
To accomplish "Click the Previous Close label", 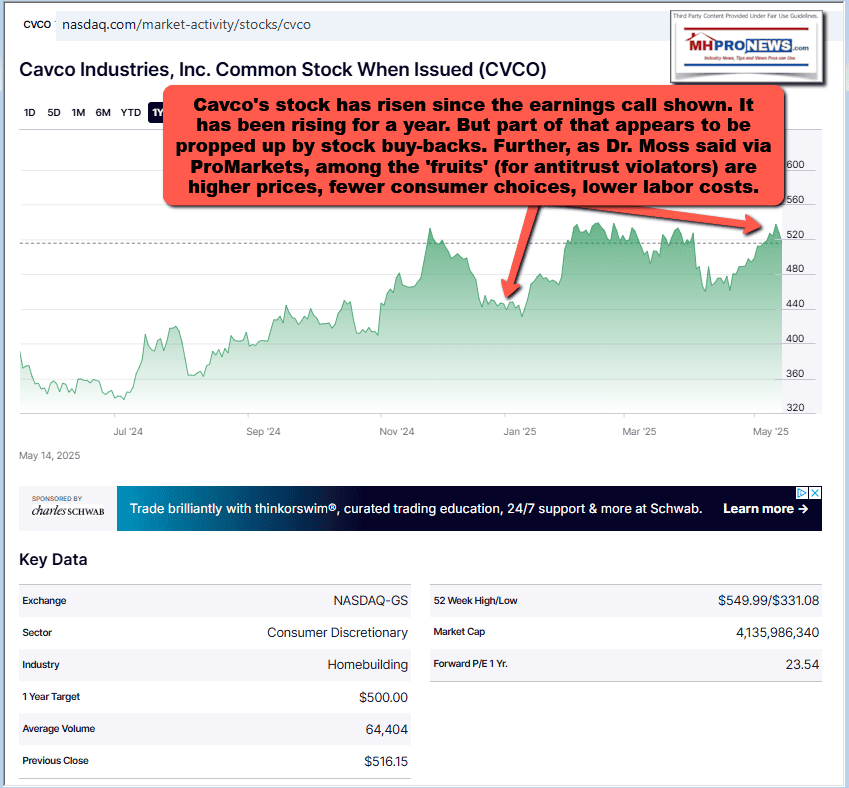I will pyautogui.click(x=55, y=760).
